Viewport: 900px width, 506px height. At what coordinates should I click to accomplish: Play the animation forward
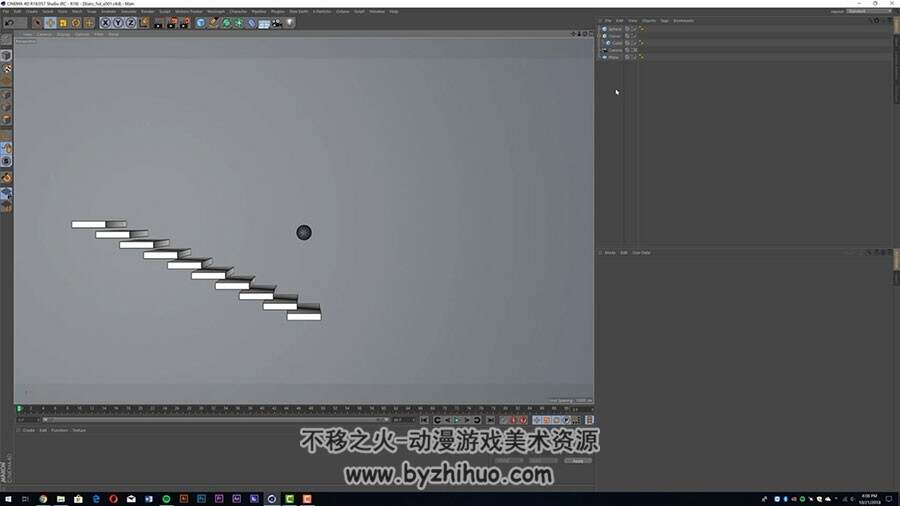tap(457, 420)
